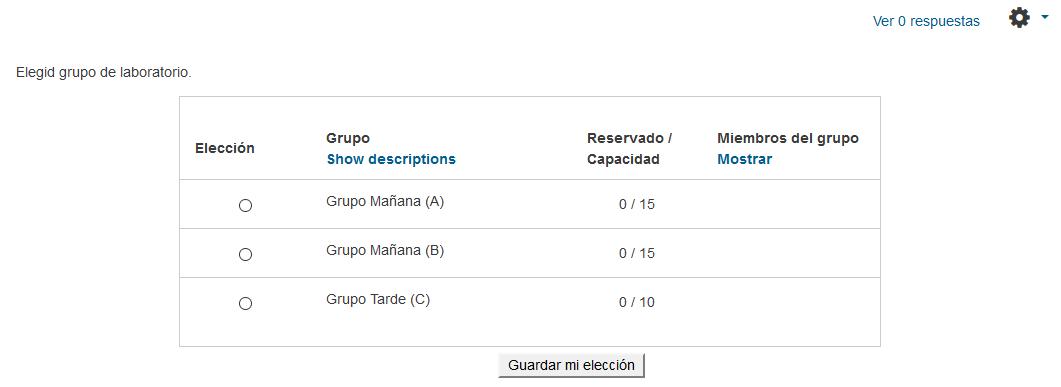Click the Grupo Tarde (C) label text

(378, 299)
